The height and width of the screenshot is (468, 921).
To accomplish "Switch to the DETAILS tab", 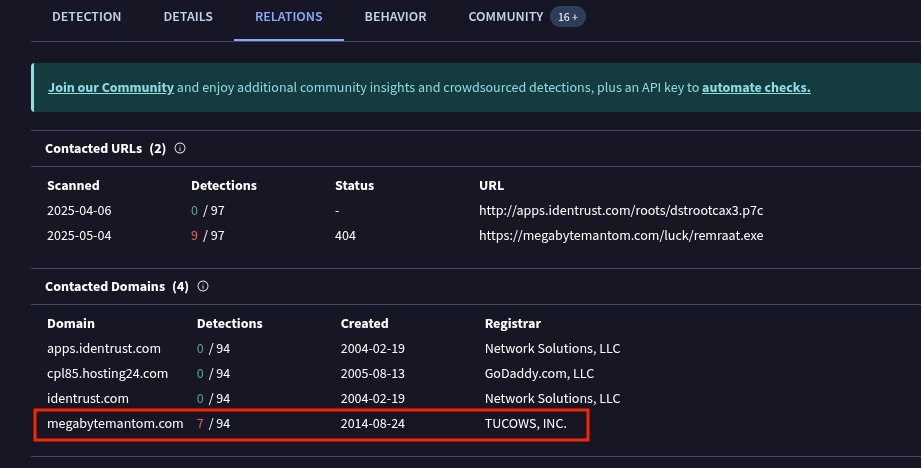I will [x=188, y=17].
